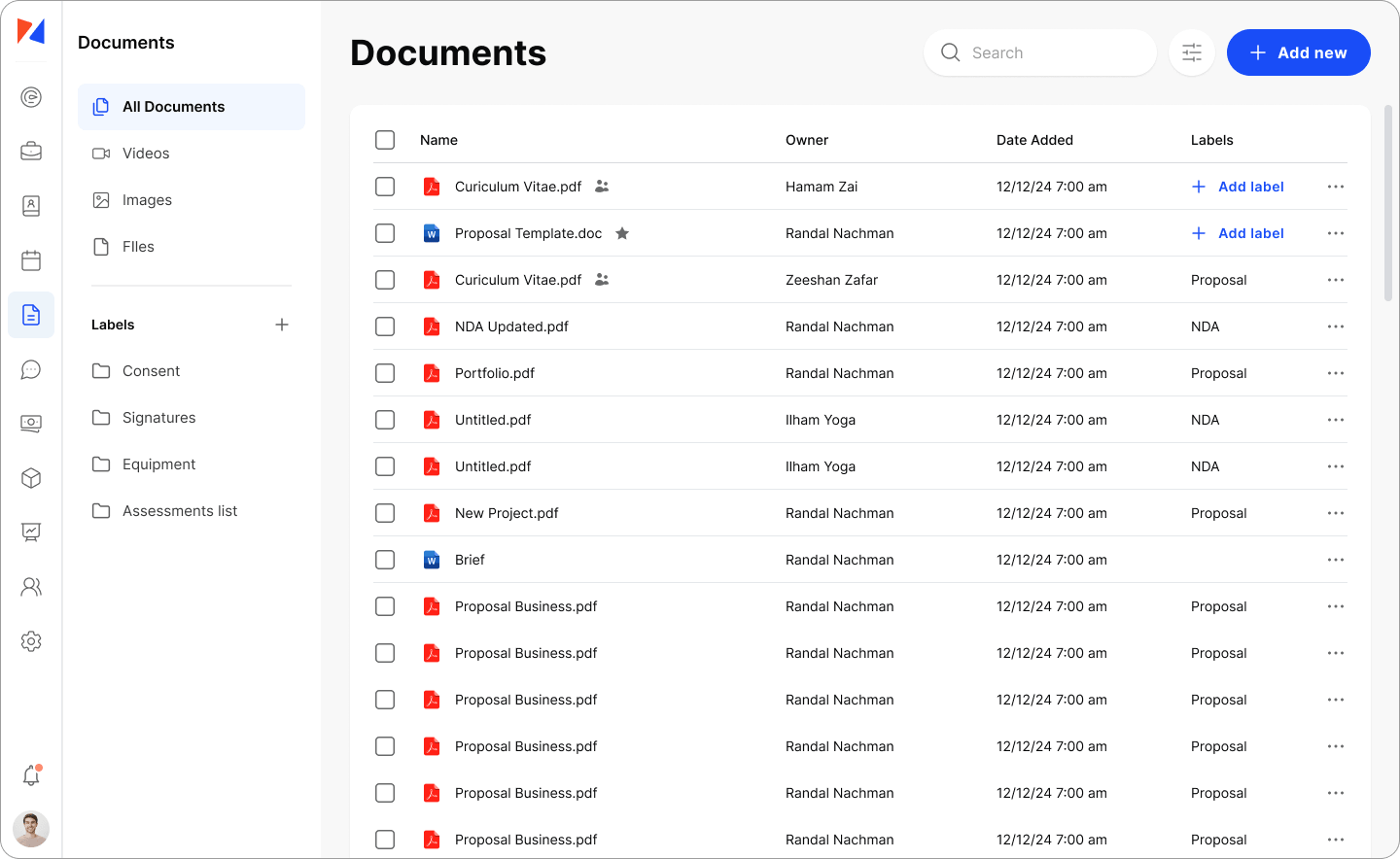Tick the checkbox beside Portfolio.pdf
1400x859 pixels.
tap(384, 372)
